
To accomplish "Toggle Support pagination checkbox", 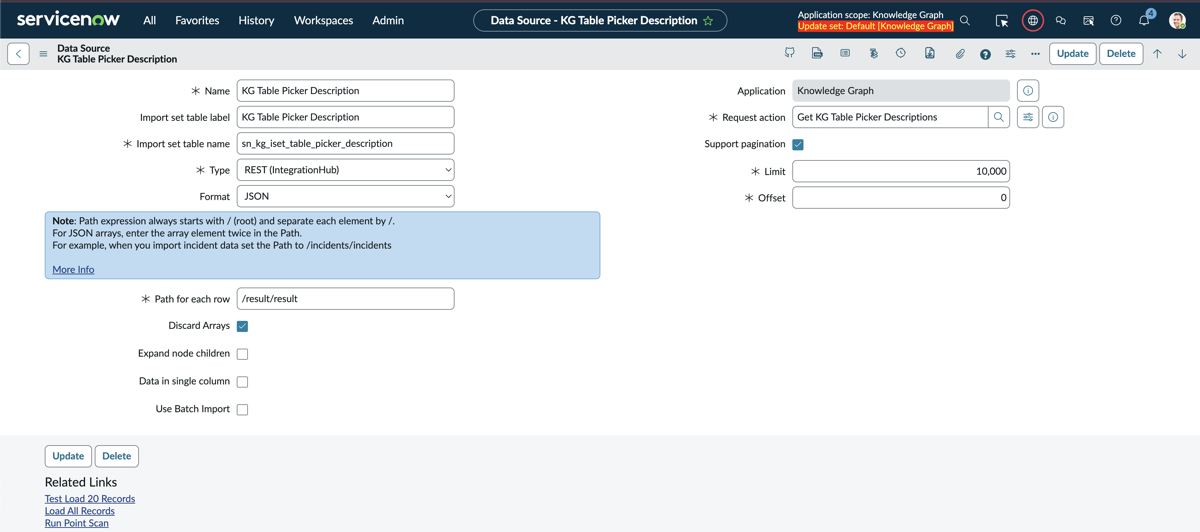I will (x=798, y=144).
